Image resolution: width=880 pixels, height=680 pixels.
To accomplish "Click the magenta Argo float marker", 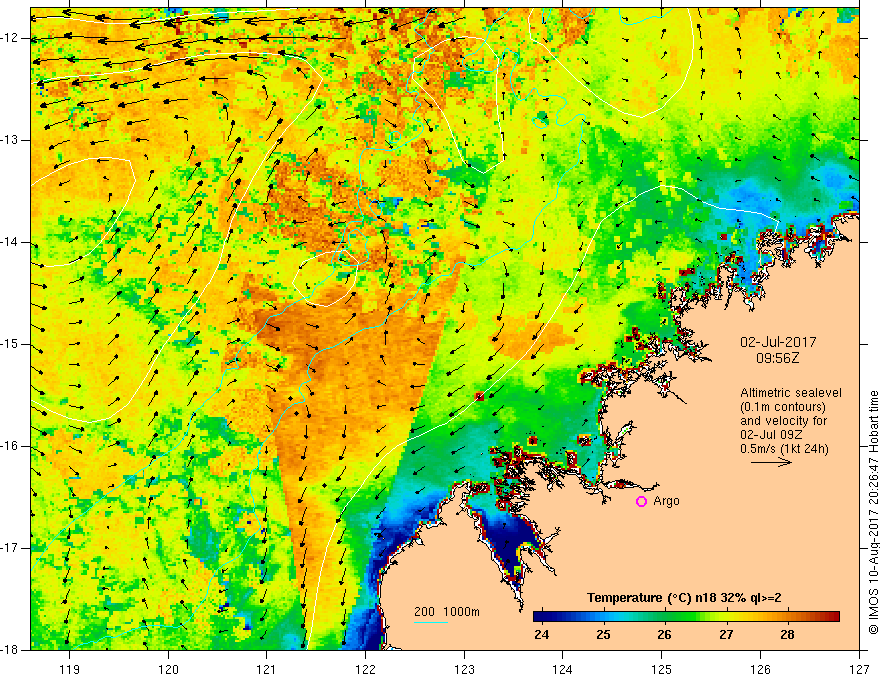I will [x=641, y=502].
